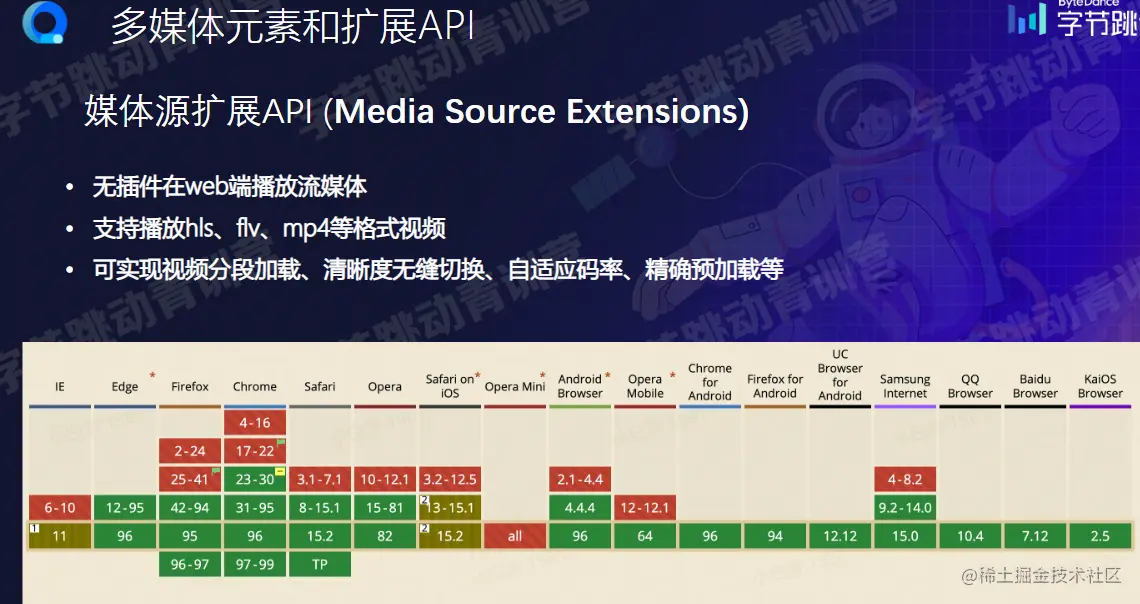Click the green Safari 8-15.1 cell

(320, 507)
